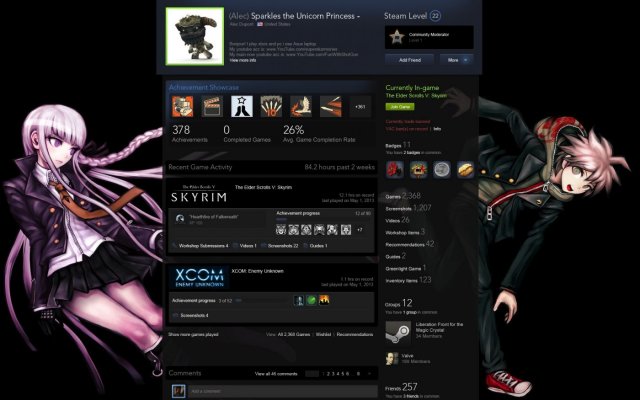Click 'View all 46 comments'
The height and width of the screenshot is (400, 640).
click(276, 373)
